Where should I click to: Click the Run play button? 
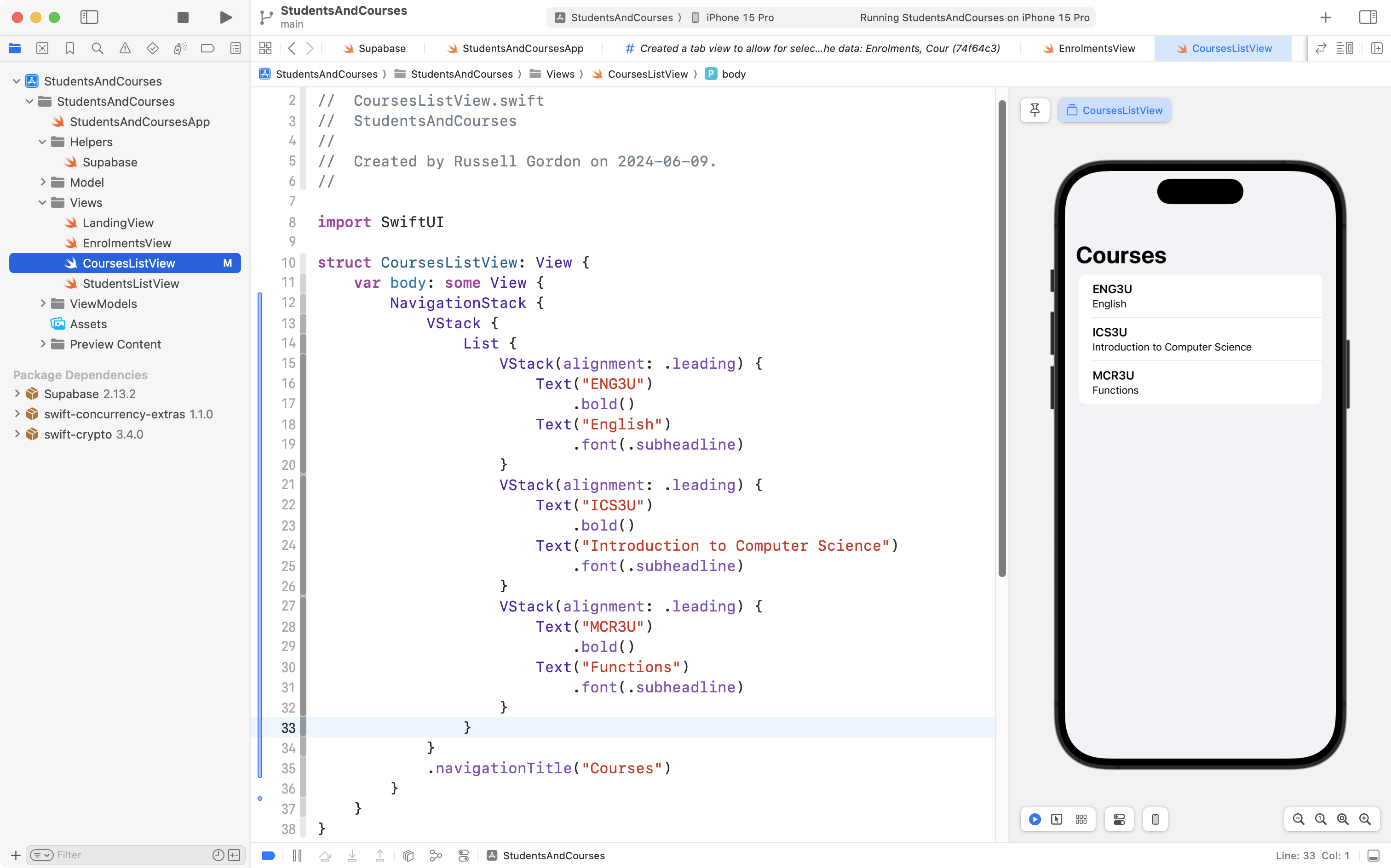(226, 17)
